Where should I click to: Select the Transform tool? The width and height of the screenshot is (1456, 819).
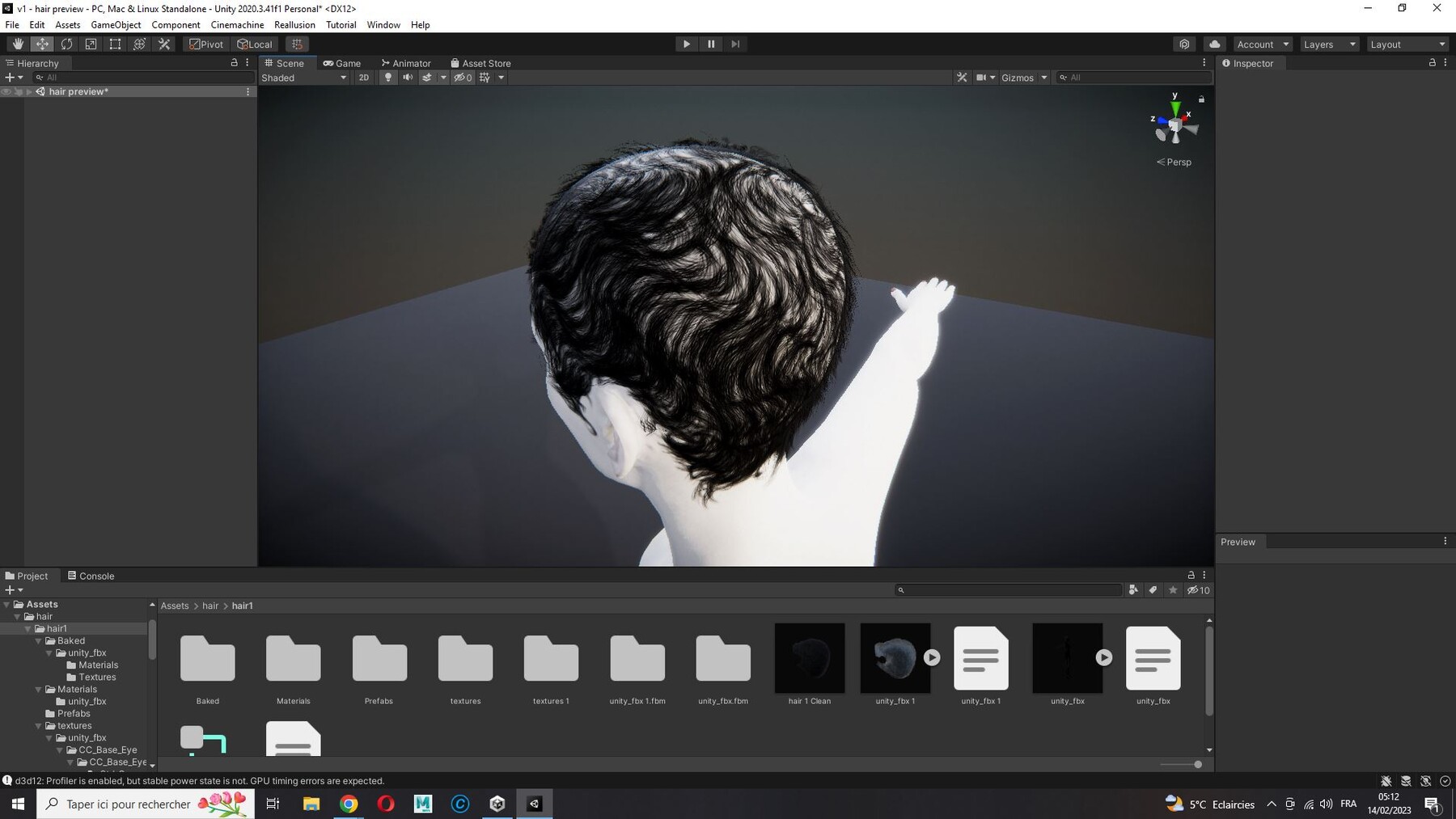139,44
